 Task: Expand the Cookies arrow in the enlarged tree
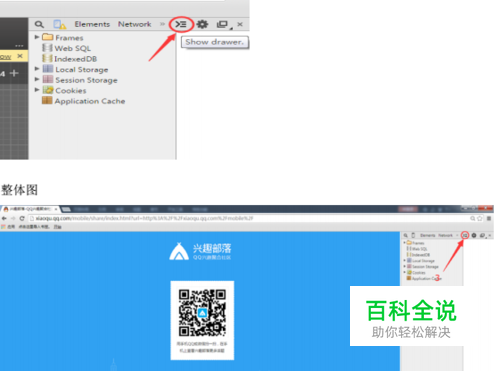[37, 90]
